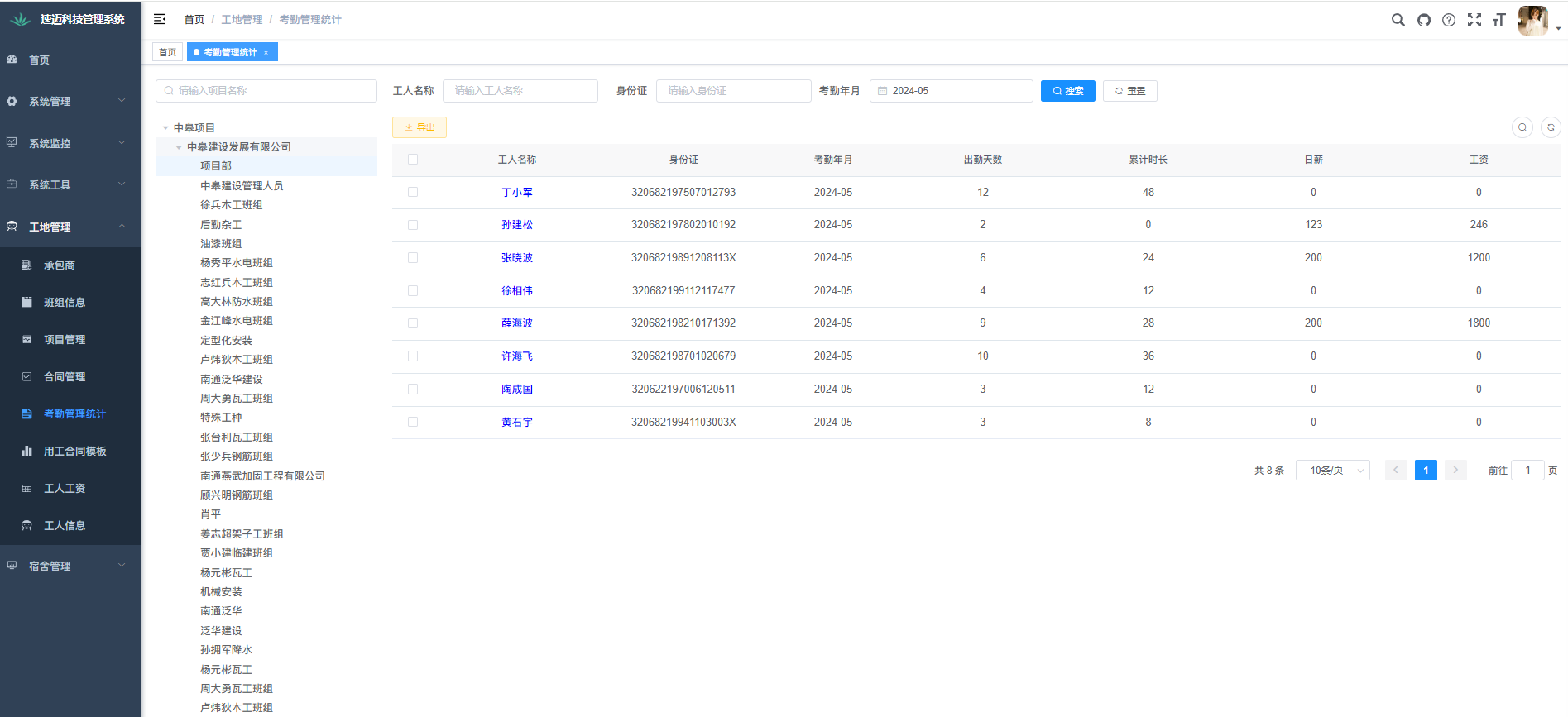Image resolution: width=1568 pixels, height=717 pixels.
Task: Focus the project name search box
Action: coord(266,91)
